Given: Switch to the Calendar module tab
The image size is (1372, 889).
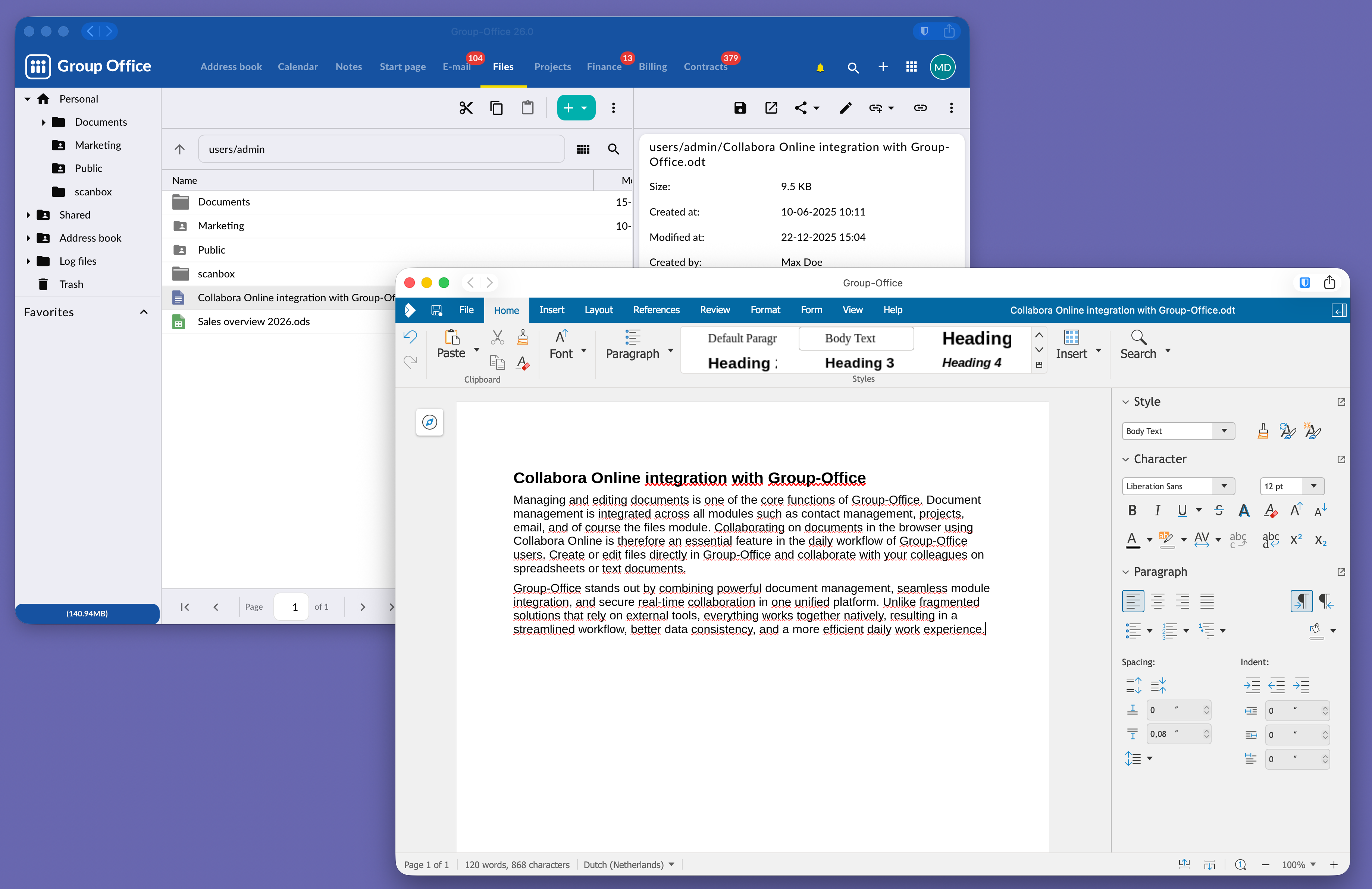Looking at the screenshot, I should point(297,67).
